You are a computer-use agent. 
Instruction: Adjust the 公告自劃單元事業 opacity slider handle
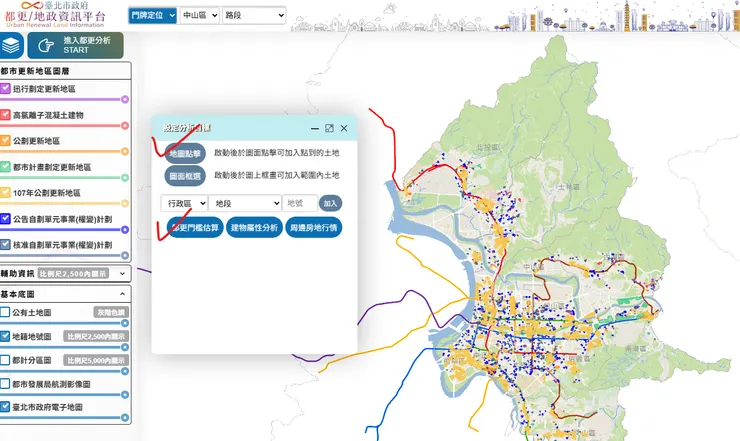click(x=125, y=229)
